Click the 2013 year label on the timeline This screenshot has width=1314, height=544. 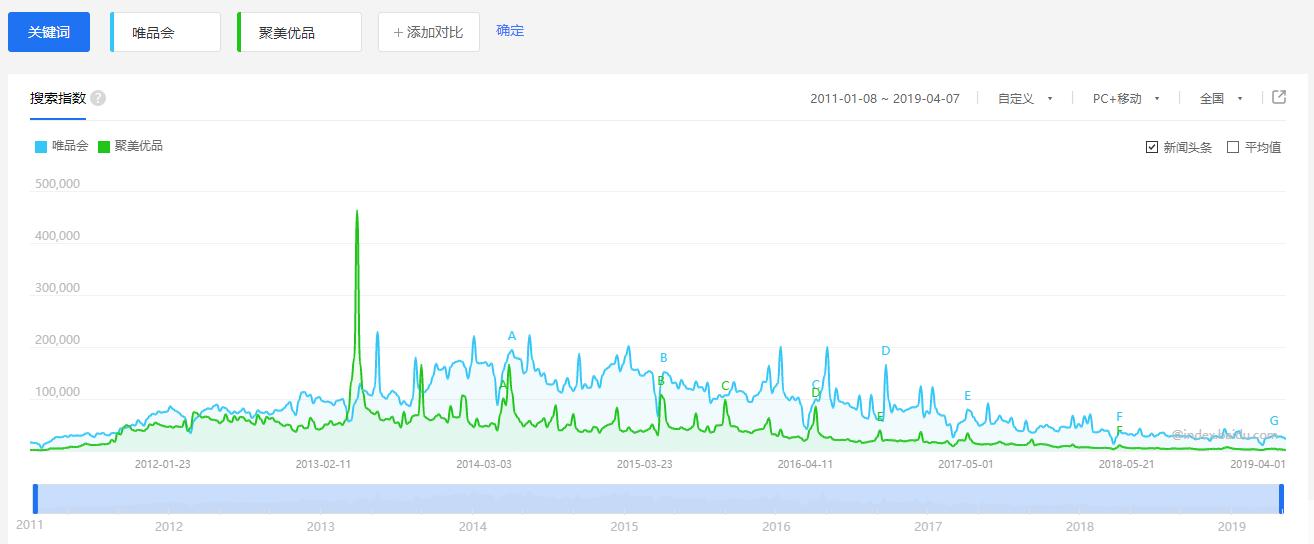[320, 526]
